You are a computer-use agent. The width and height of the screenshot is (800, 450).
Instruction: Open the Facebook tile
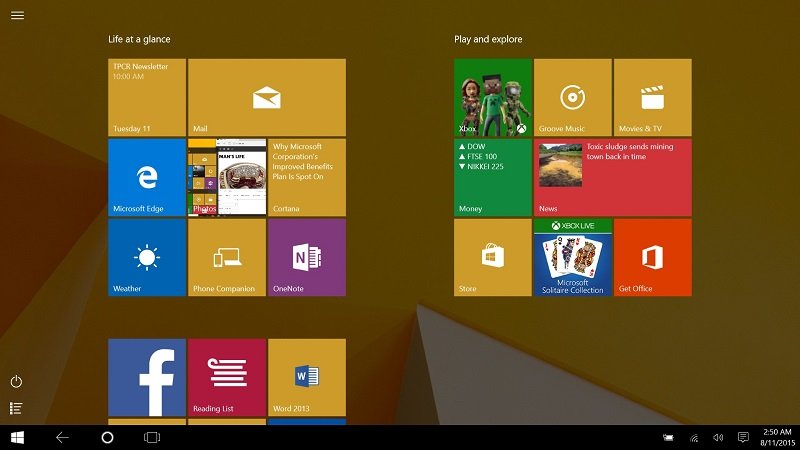pyautogui.click(x=147, y=378)
